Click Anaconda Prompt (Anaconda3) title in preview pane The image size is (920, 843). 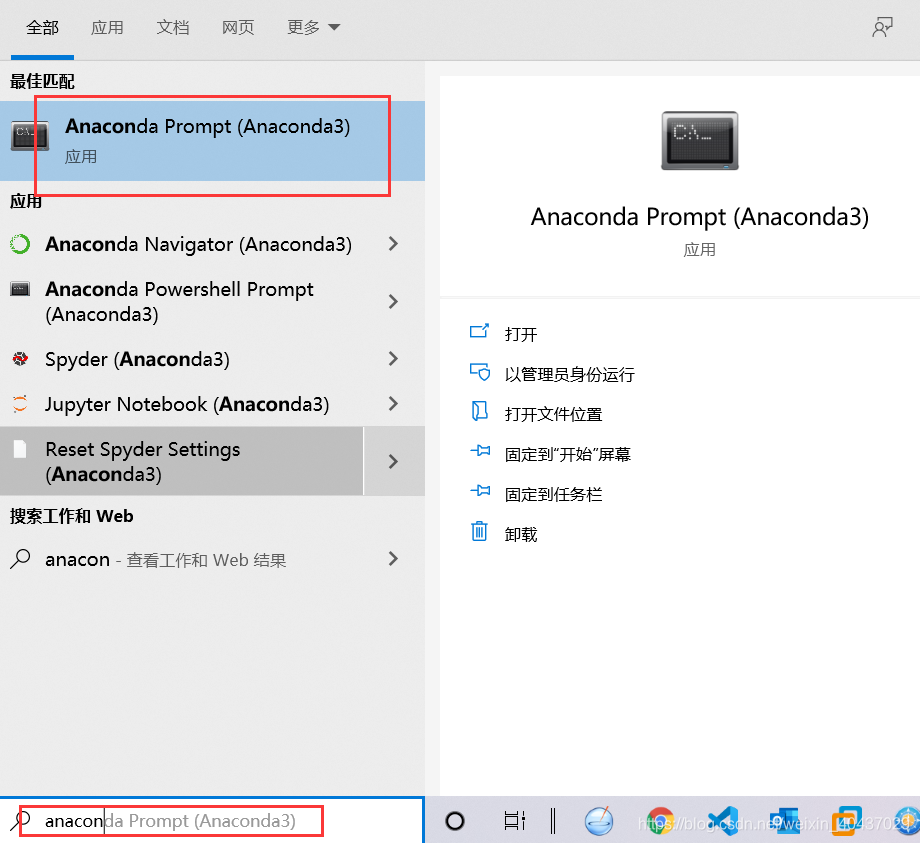coord(699,217)
